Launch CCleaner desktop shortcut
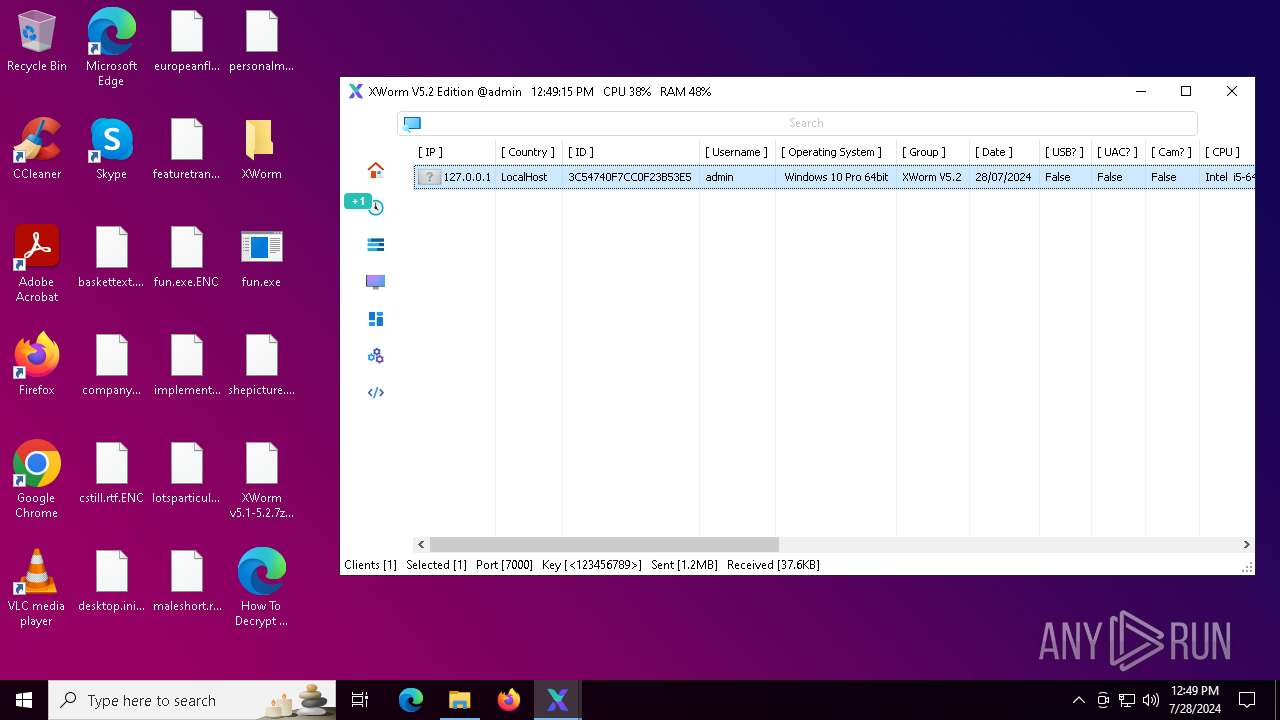 click(37, 150)
